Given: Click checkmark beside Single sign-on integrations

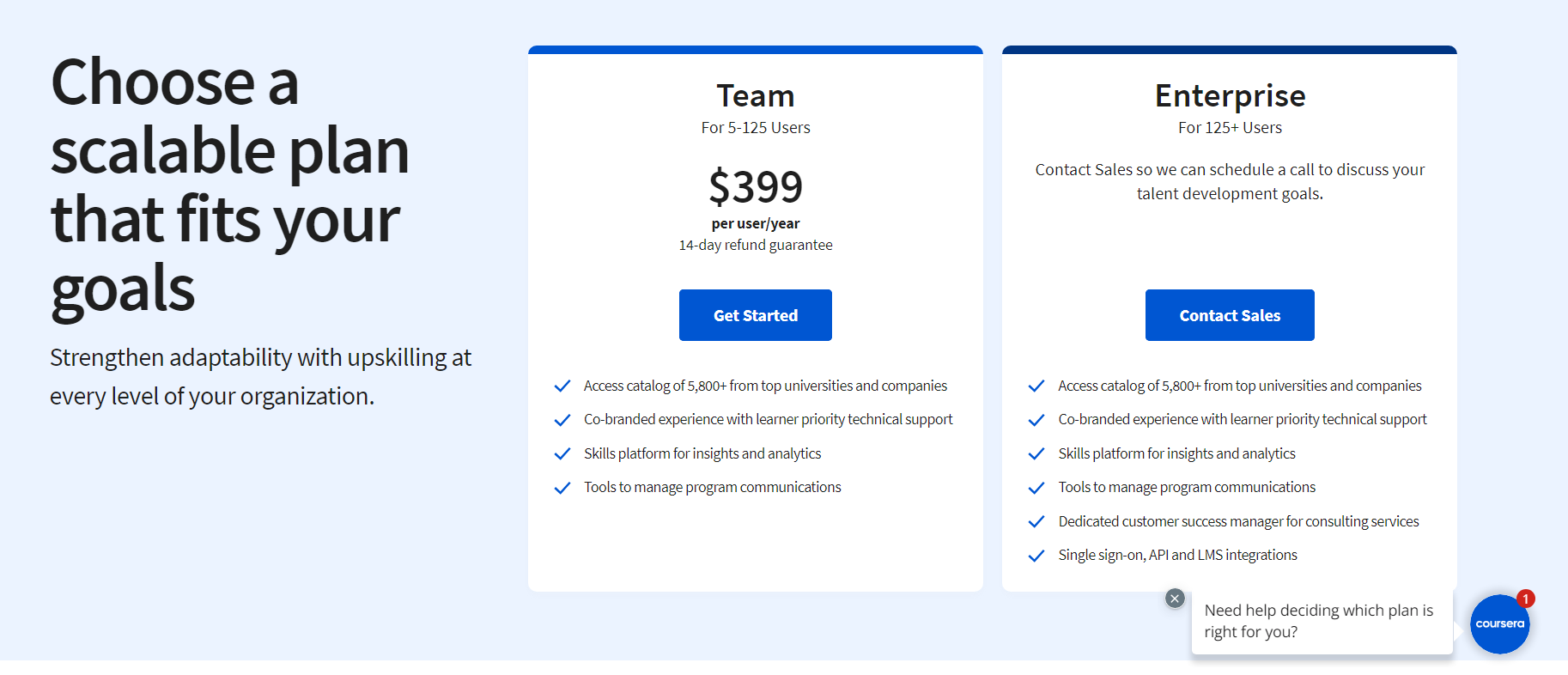Looking at the screenshot, I should [x=1036, y=556].
